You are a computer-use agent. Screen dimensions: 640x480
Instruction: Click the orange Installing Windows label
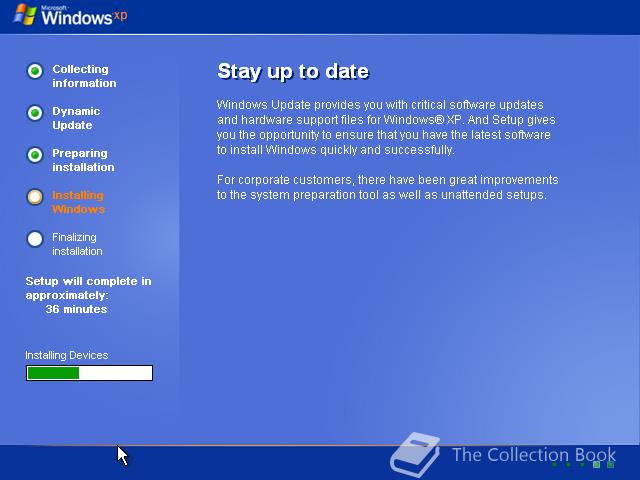pyautogui.click(x=78, y=202)
